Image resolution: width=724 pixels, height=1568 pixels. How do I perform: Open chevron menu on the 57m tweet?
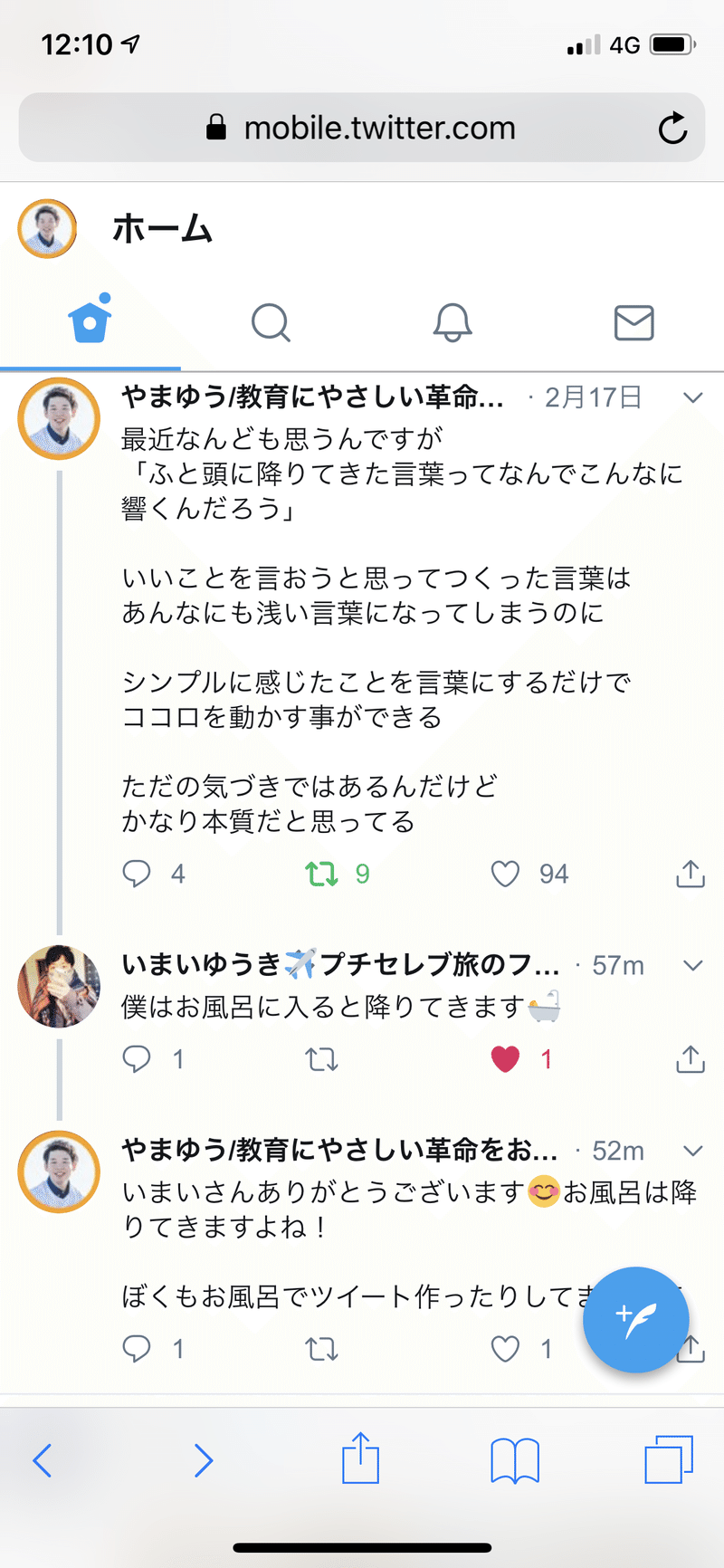(x=692, y=965)
